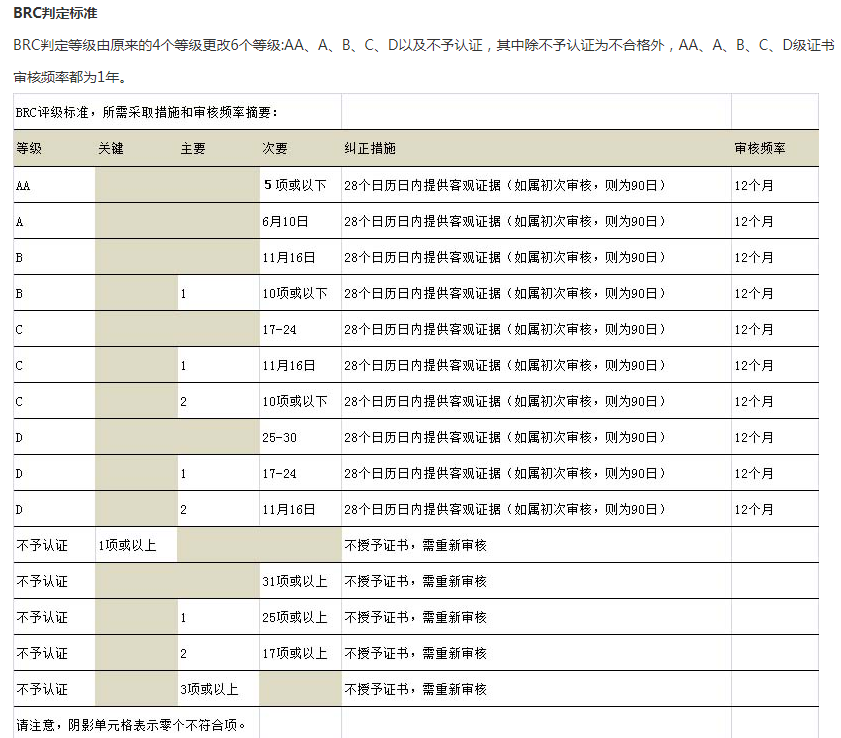Click the '25-30' cell
Image resolution: width=841 pixels, height=738 pixels.
pos(279,438)
